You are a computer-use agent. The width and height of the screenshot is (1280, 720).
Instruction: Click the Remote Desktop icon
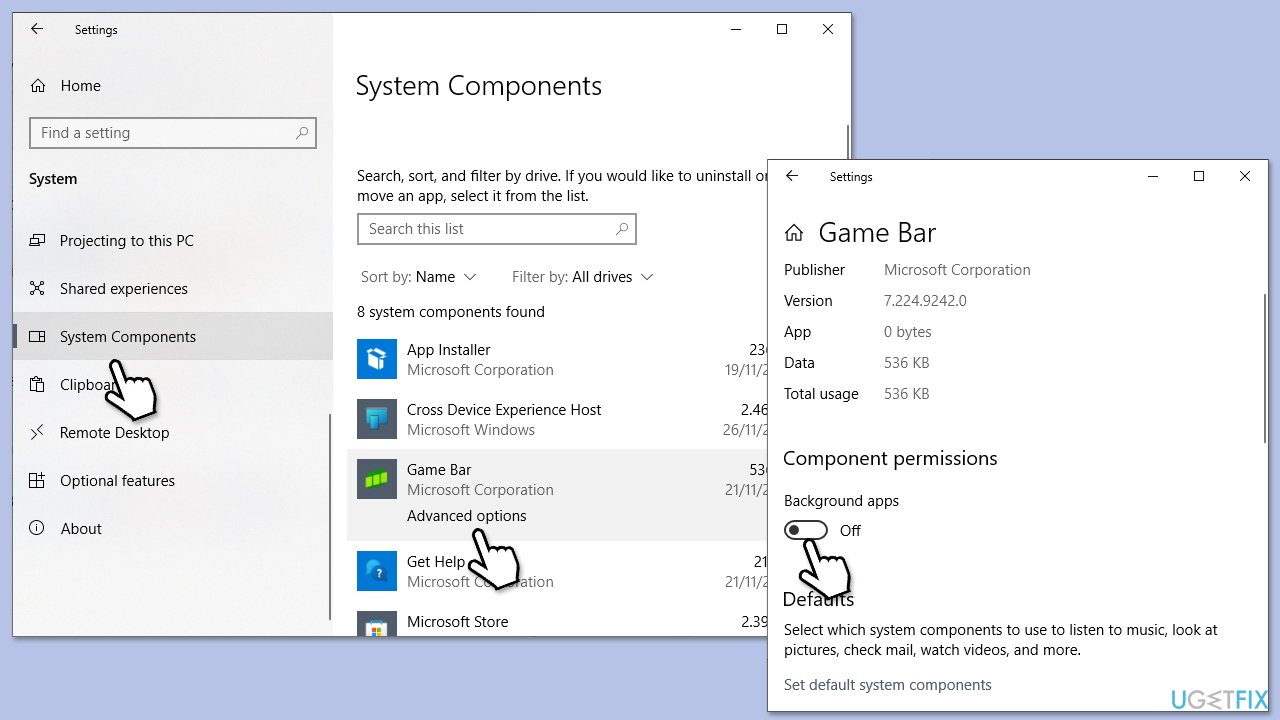pos(37,433)
